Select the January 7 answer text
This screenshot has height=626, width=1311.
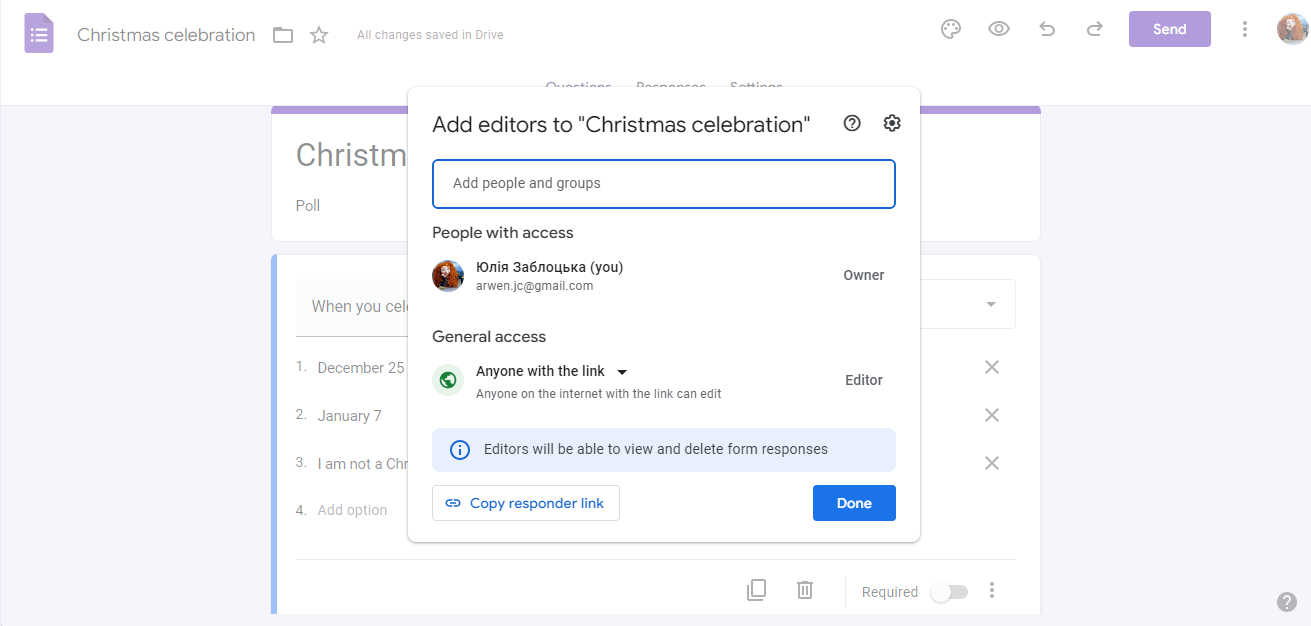click(350, 416)
